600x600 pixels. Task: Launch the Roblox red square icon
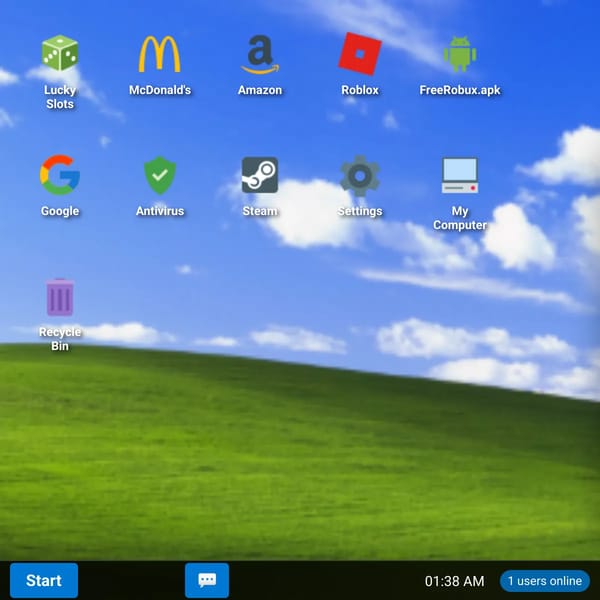[x=360, y=54]
